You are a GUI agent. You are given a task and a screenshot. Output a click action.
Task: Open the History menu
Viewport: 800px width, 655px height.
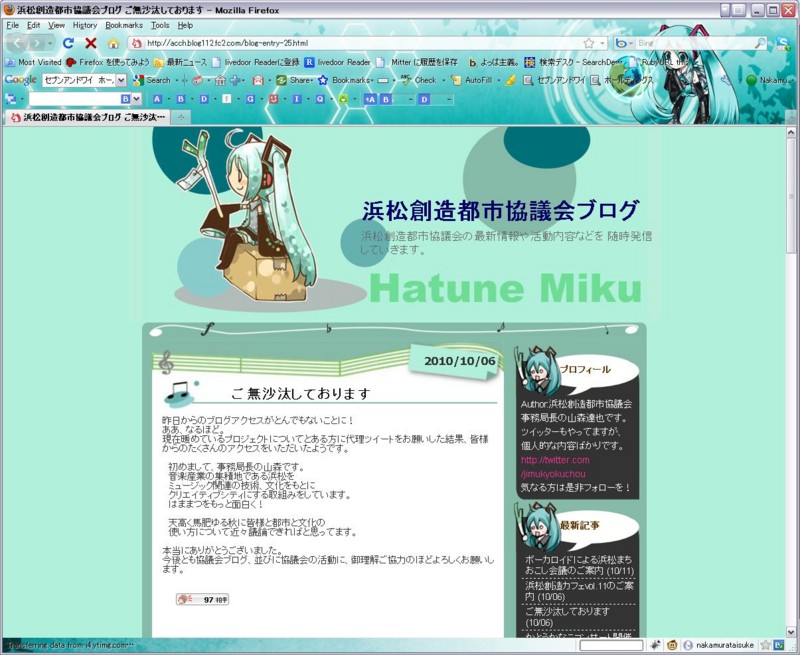[85, 25]
